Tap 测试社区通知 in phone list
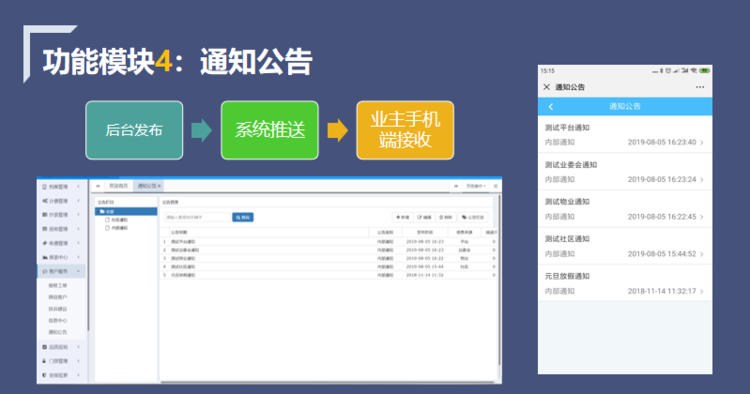The height and width of the screenshot is (394, 750). pyautogui.click(x=625, y=246)
